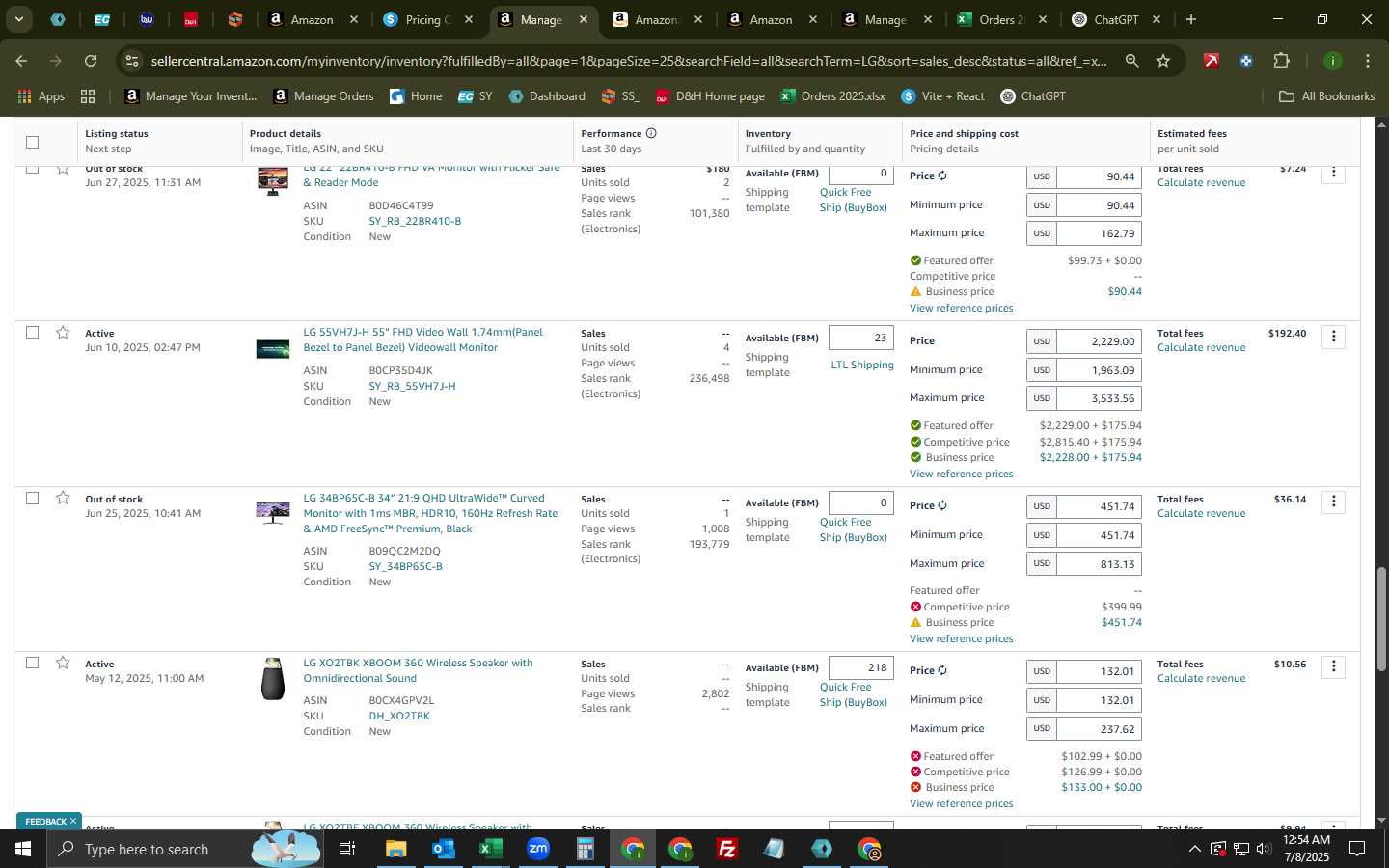Viewport: 1389px width, 868px height.
Task: Open Excel from the Windows taskbar
Action: pos(491,849)
